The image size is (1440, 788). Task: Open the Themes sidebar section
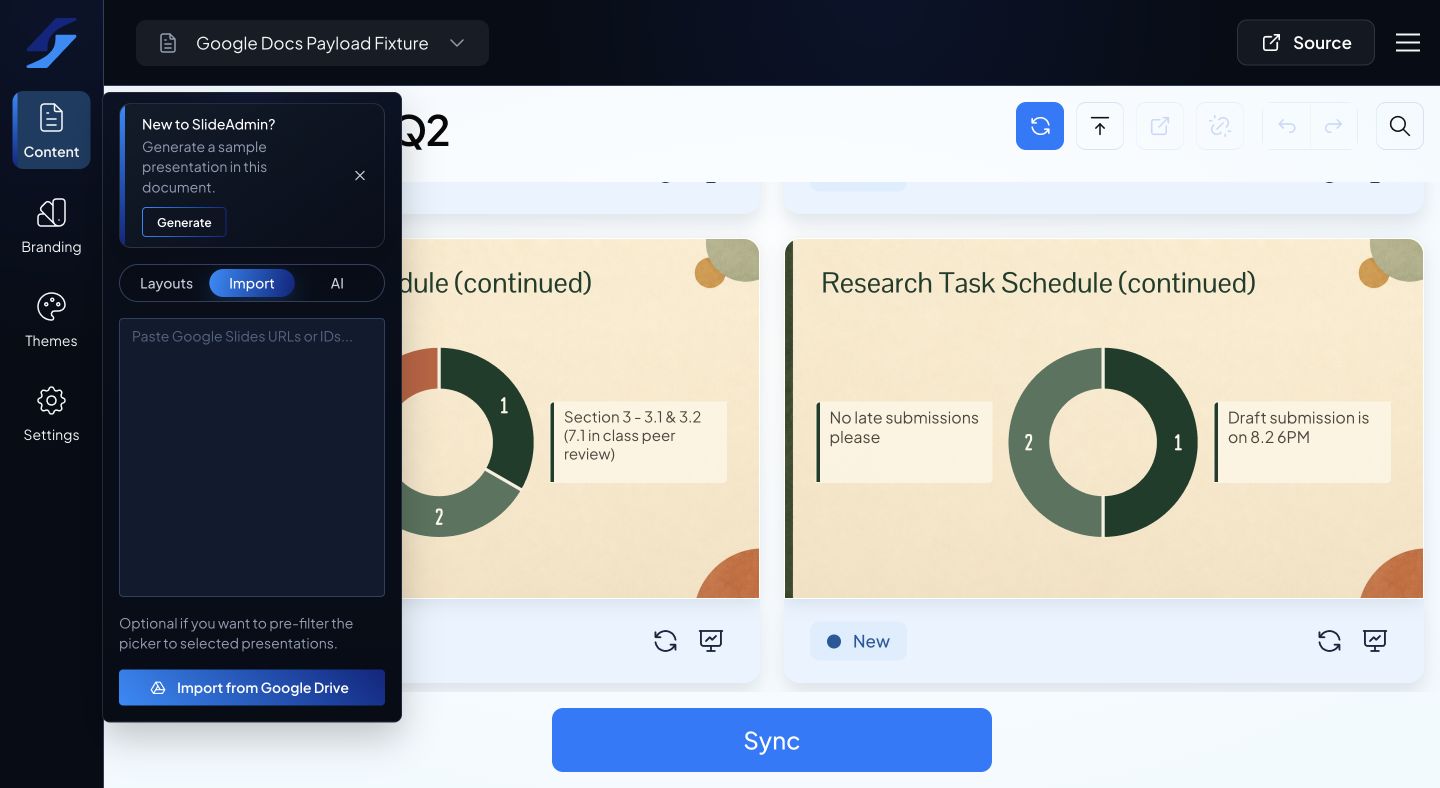click(x=51, y=320)
